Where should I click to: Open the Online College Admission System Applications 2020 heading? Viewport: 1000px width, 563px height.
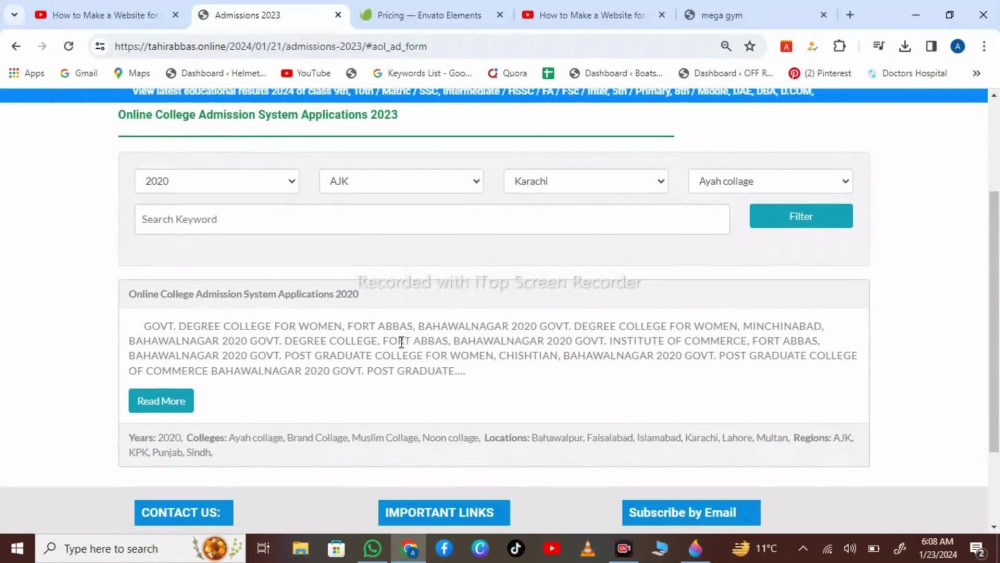(244, 294)
